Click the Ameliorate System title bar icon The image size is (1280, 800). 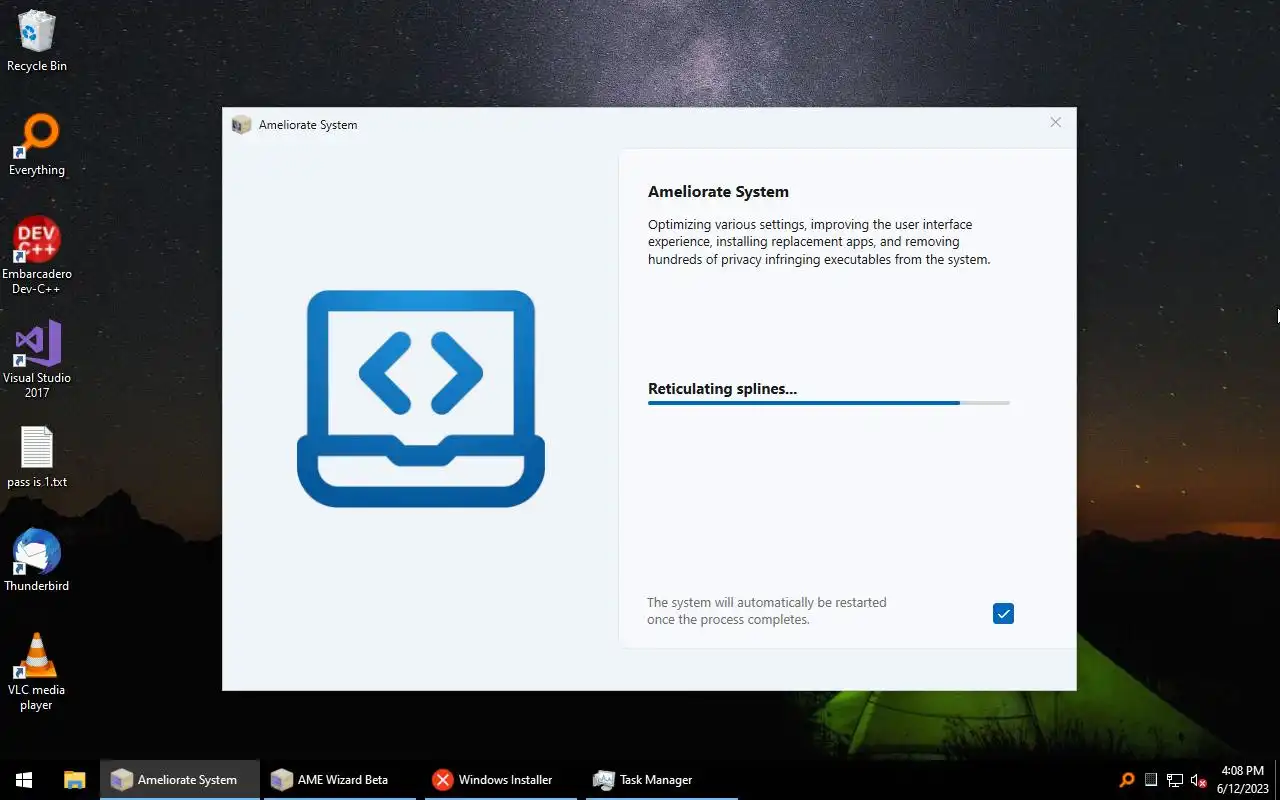pos(241,125)
